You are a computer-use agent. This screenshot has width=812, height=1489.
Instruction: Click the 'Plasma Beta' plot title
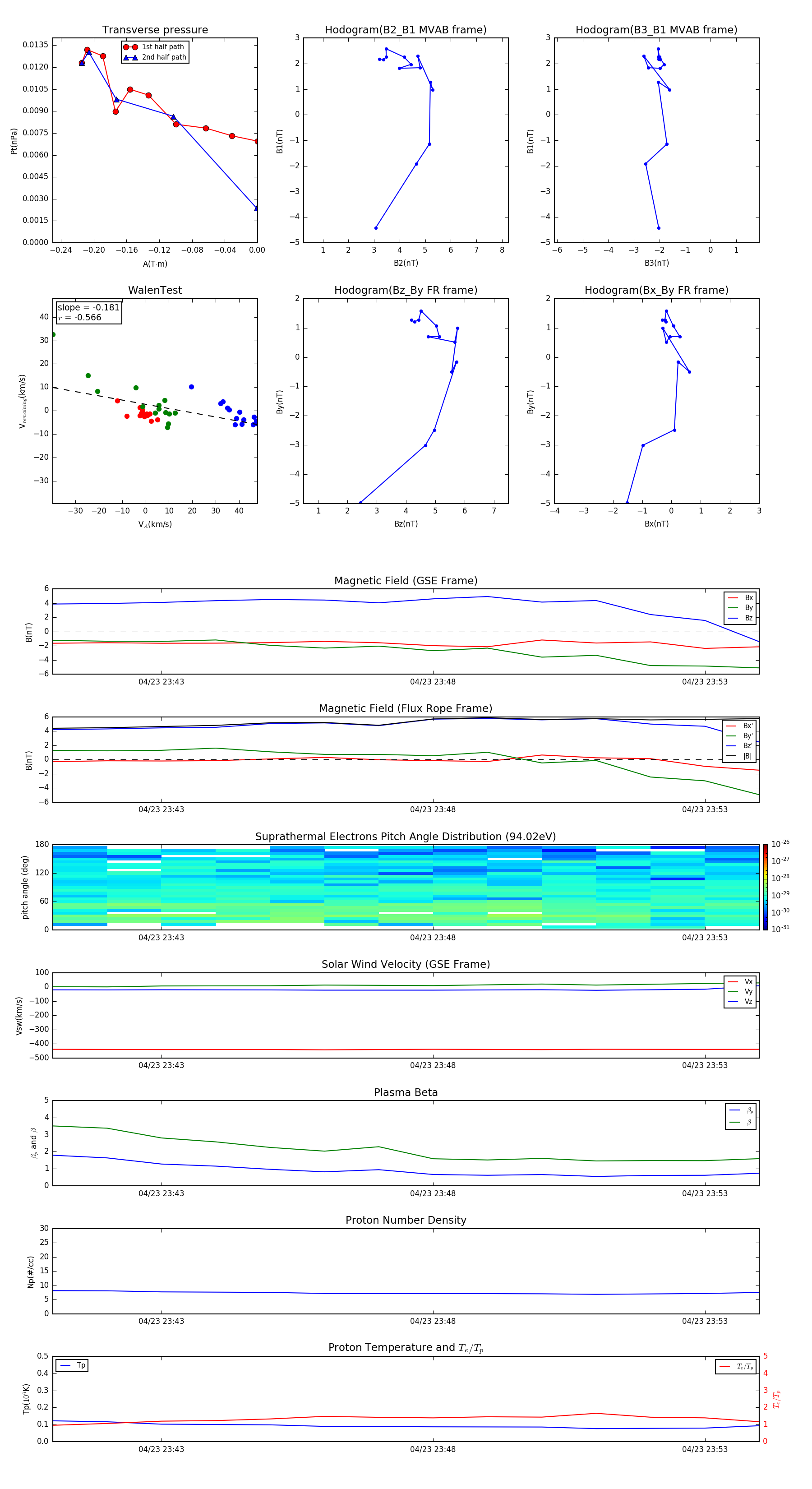click(x=406, y=1092)
